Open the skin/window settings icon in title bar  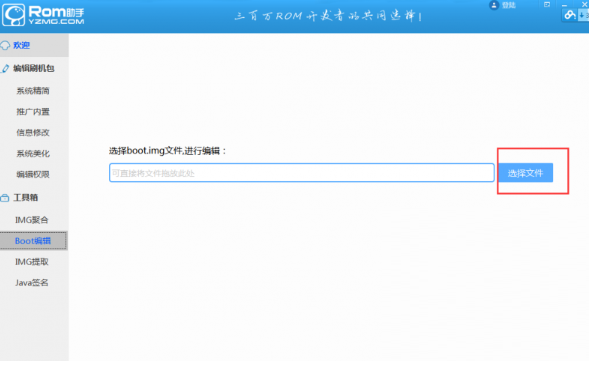click(547, 5)
